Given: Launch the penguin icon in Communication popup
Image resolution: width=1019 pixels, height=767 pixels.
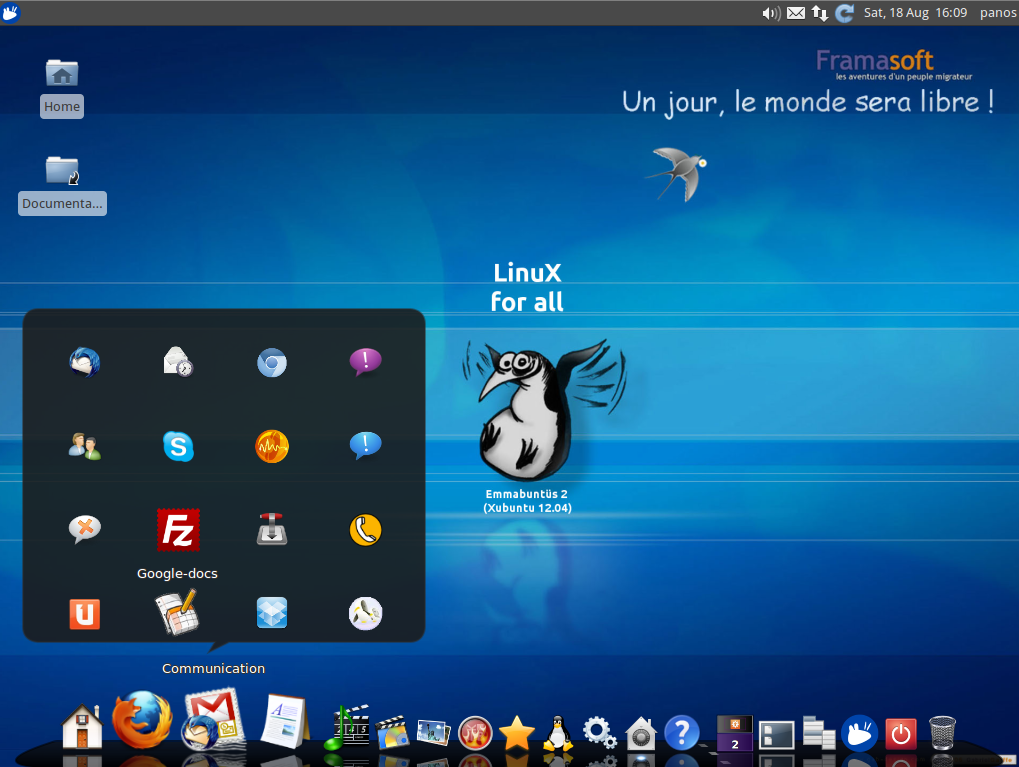Looking at the screenshot, I should click(365, 613).
